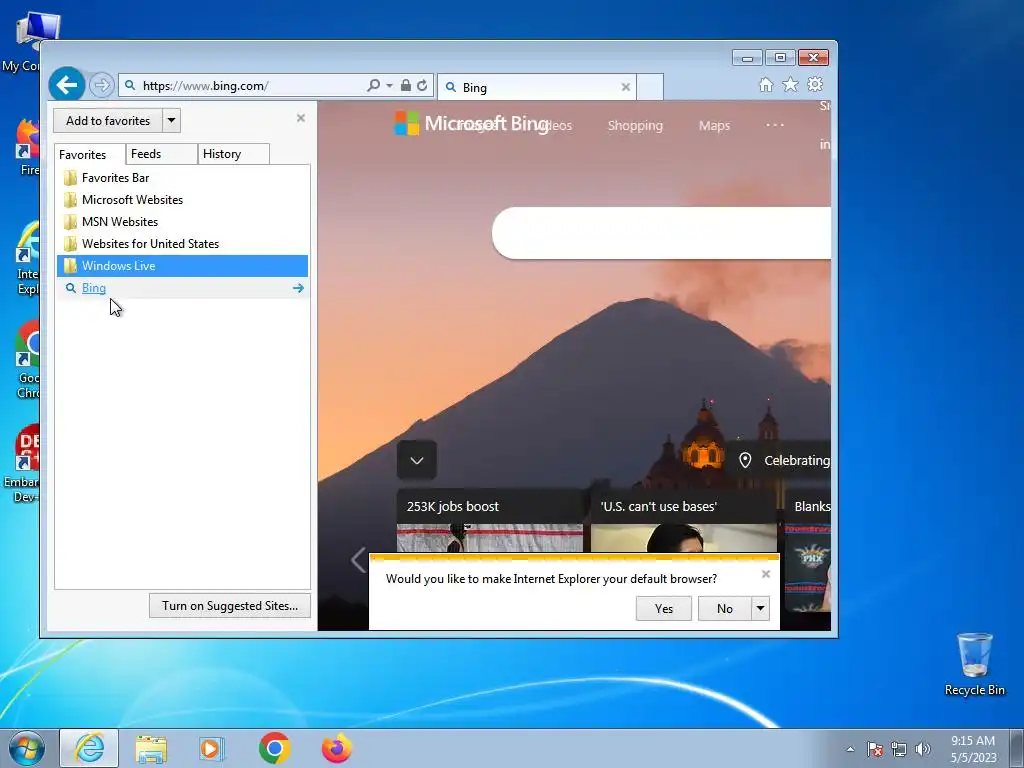Collapse the news feed with chevron button
The height and width of the screenshot is (768, 1024).
pos(417,460)
